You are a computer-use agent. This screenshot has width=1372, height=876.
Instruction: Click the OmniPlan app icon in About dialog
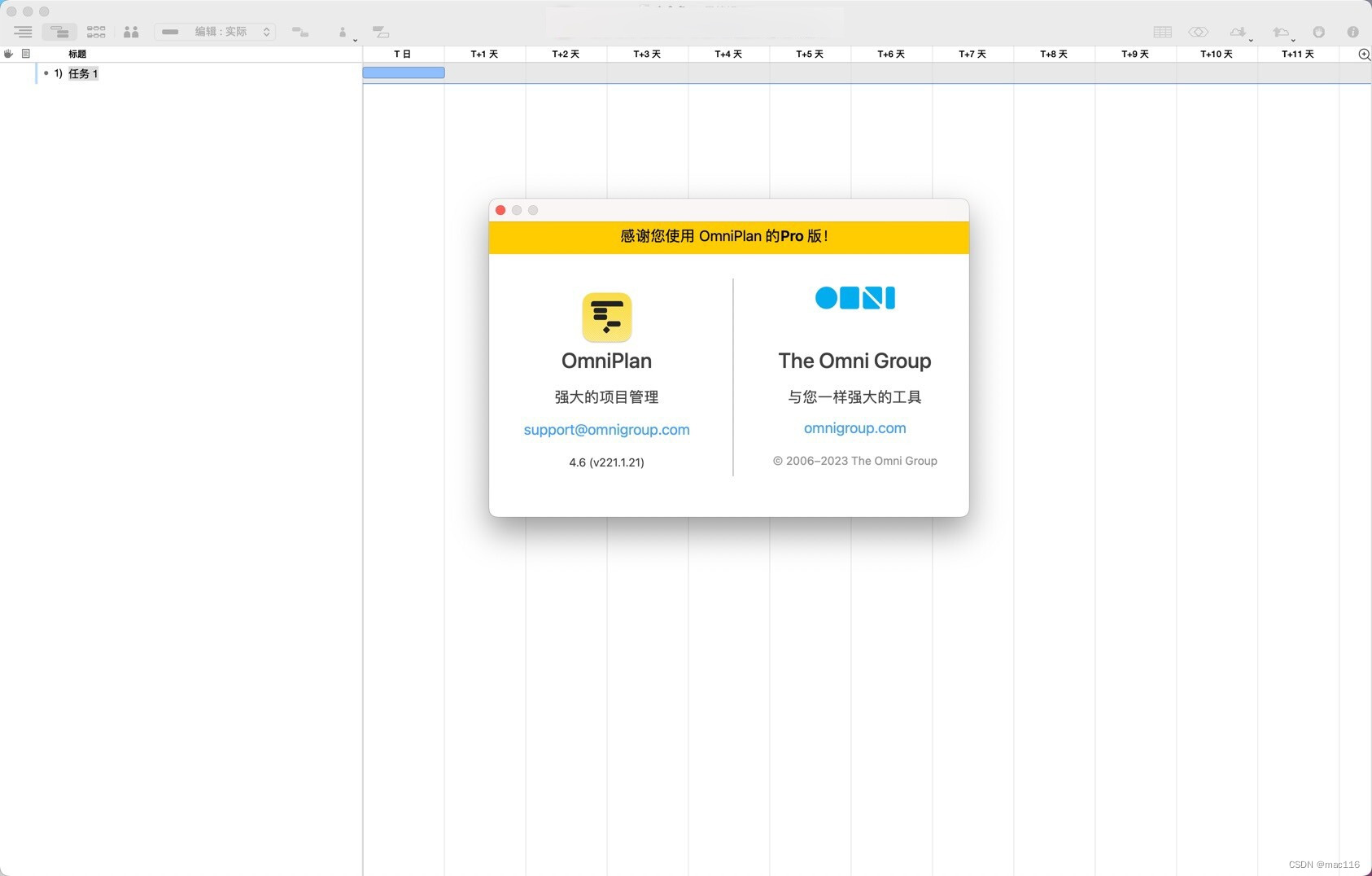tap(607, 318)
